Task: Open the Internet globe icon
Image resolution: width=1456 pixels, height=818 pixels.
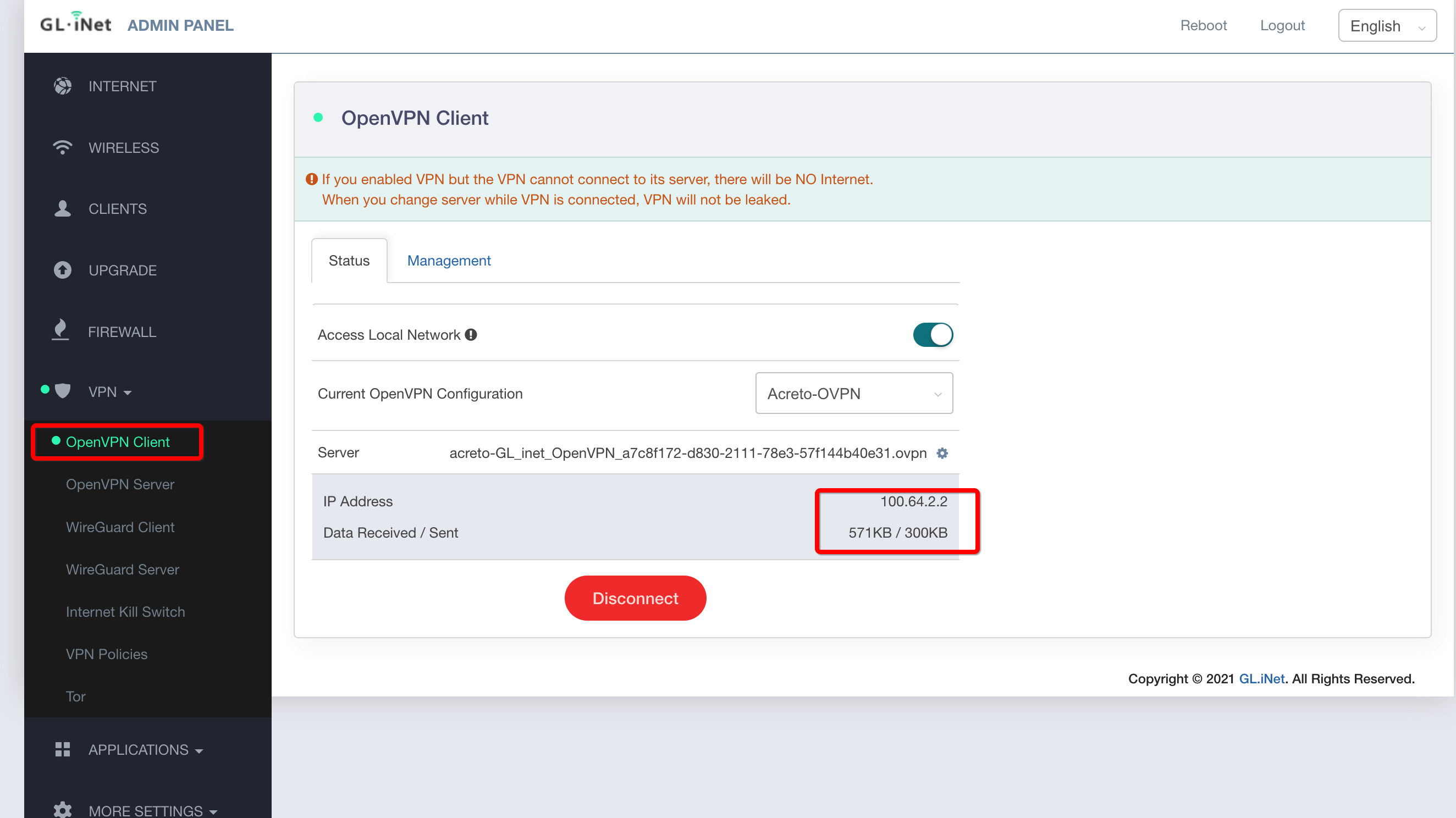Action: point(63,86)
